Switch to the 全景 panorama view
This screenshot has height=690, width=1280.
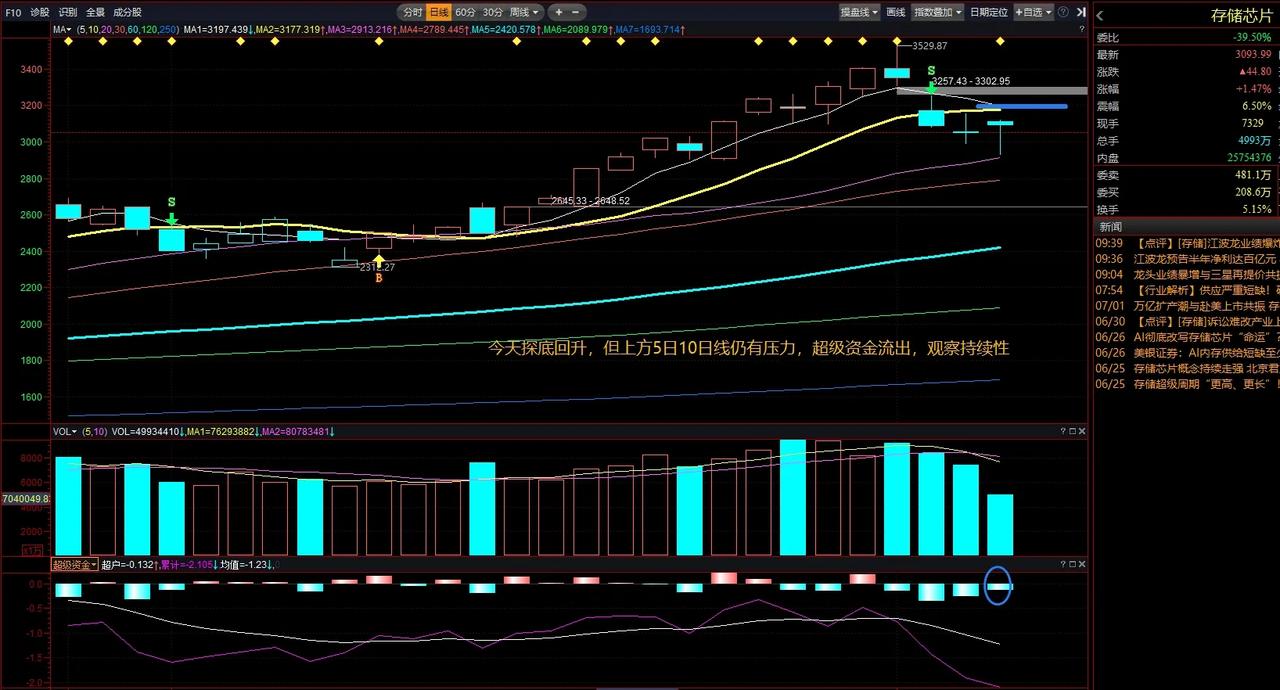[95, 12]
